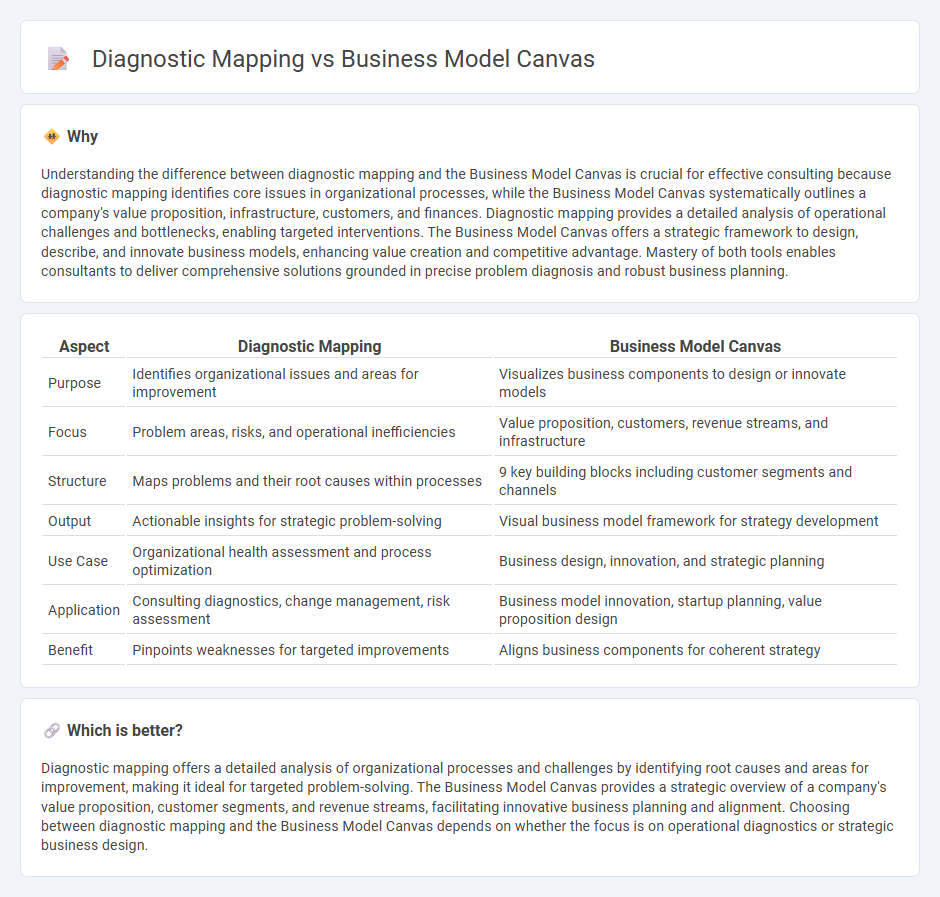
Task: Click 'Business design, innovation, and strategic planning' cell
Action: [x=695, y=561]
